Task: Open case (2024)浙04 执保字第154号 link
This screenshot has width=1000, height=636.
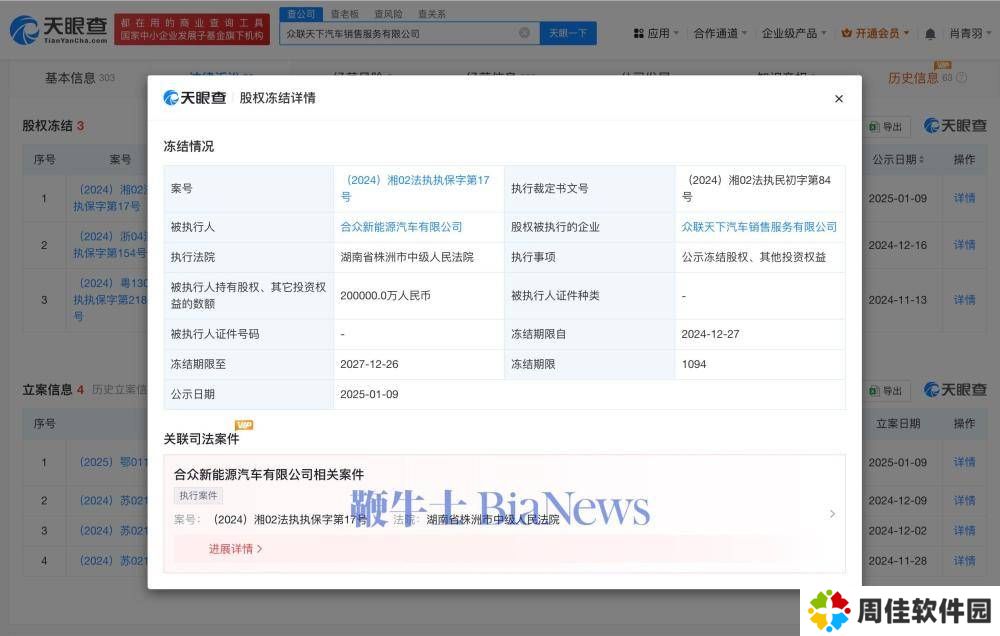Action: [x=110, y=245]
